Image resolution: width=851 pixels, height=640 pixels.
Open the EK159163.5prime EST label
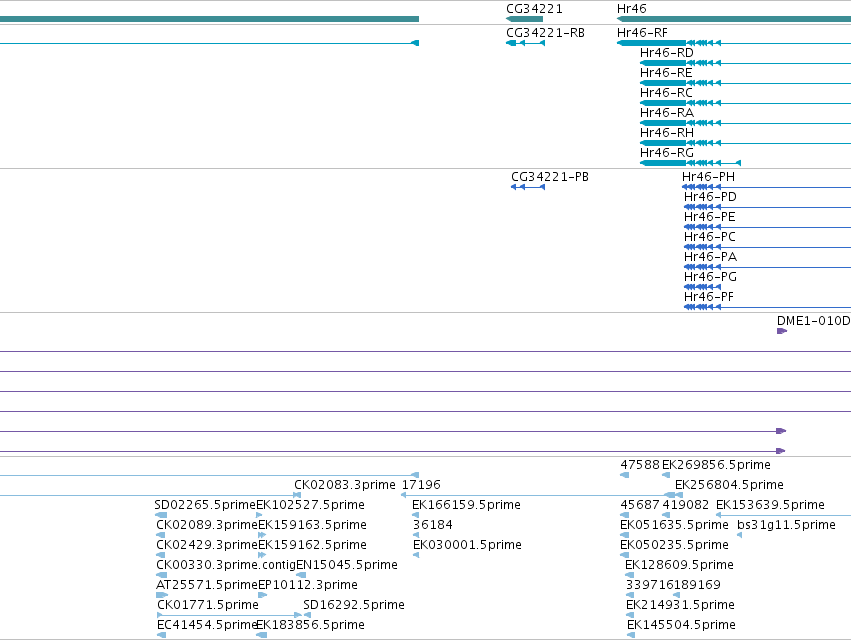pos(313,525)
